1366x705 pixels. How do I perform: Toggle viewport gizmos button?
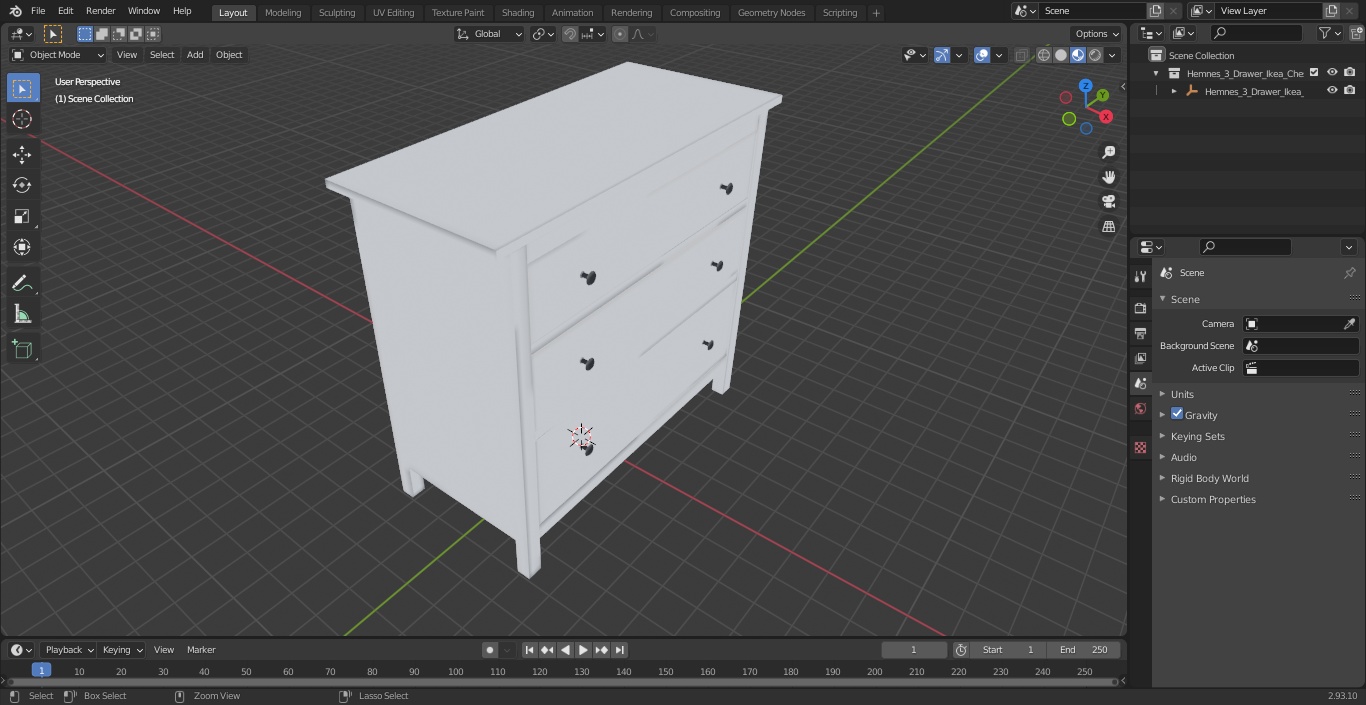942,55
